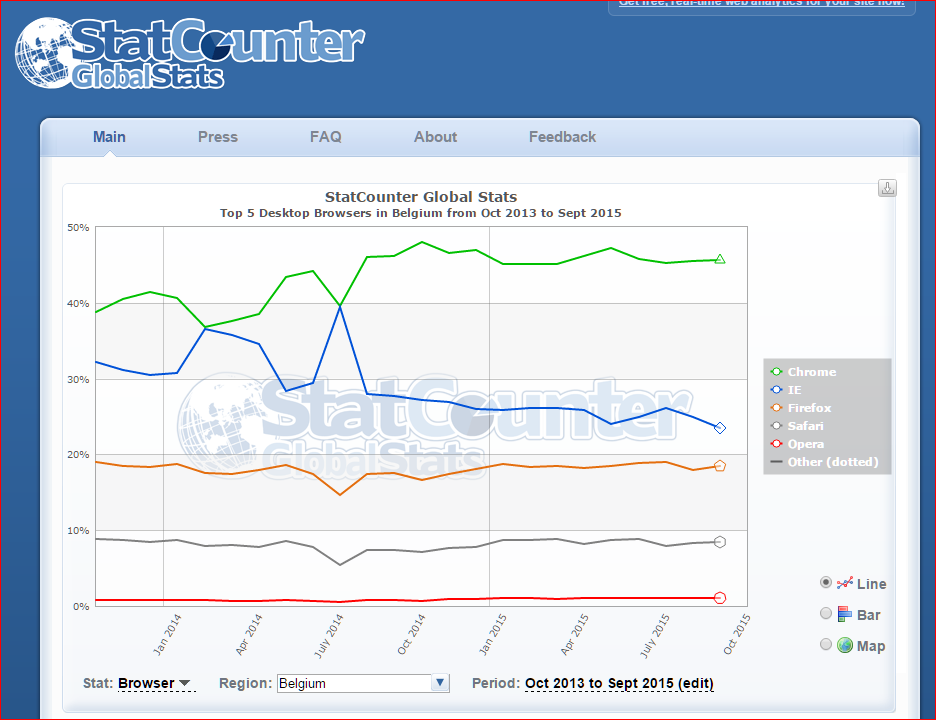Click the Bar chart icon
Screen dimensions: 936x720
(x=845, y=615)
